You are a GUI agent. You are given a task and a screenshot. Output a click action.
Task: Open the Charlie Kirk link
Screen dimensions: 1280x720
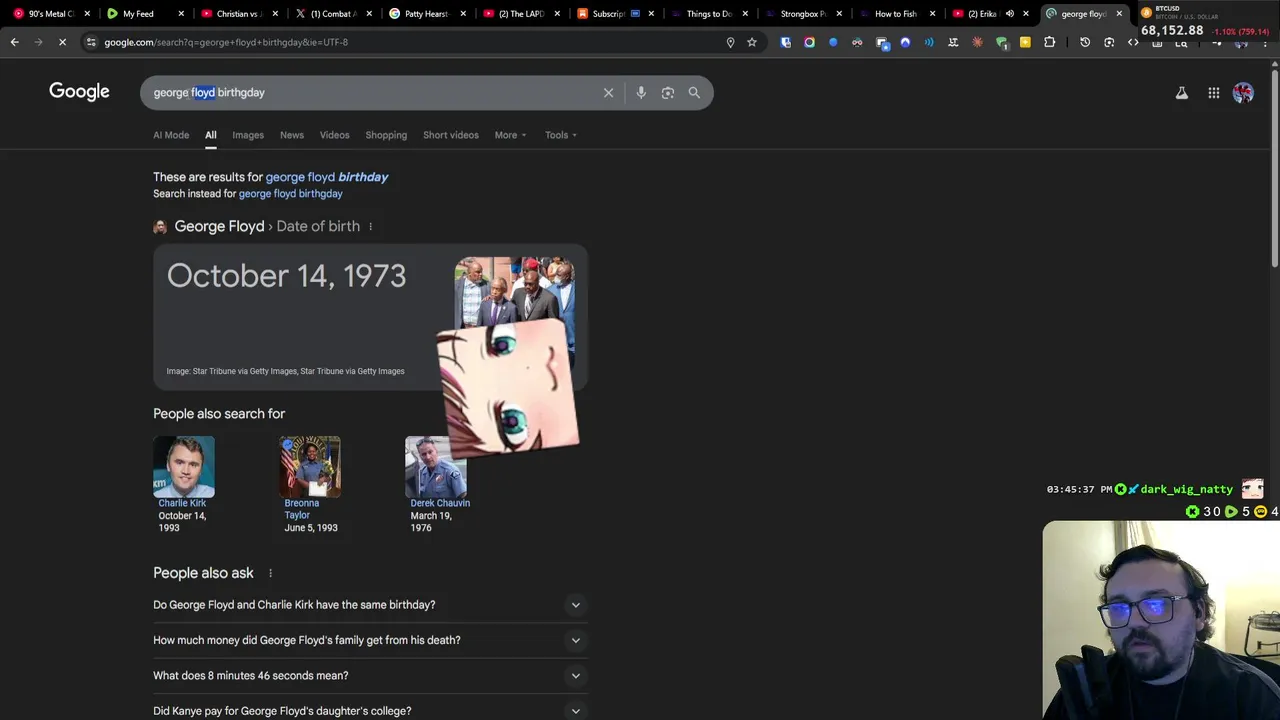pyautogui.click(x=182, y=503)
